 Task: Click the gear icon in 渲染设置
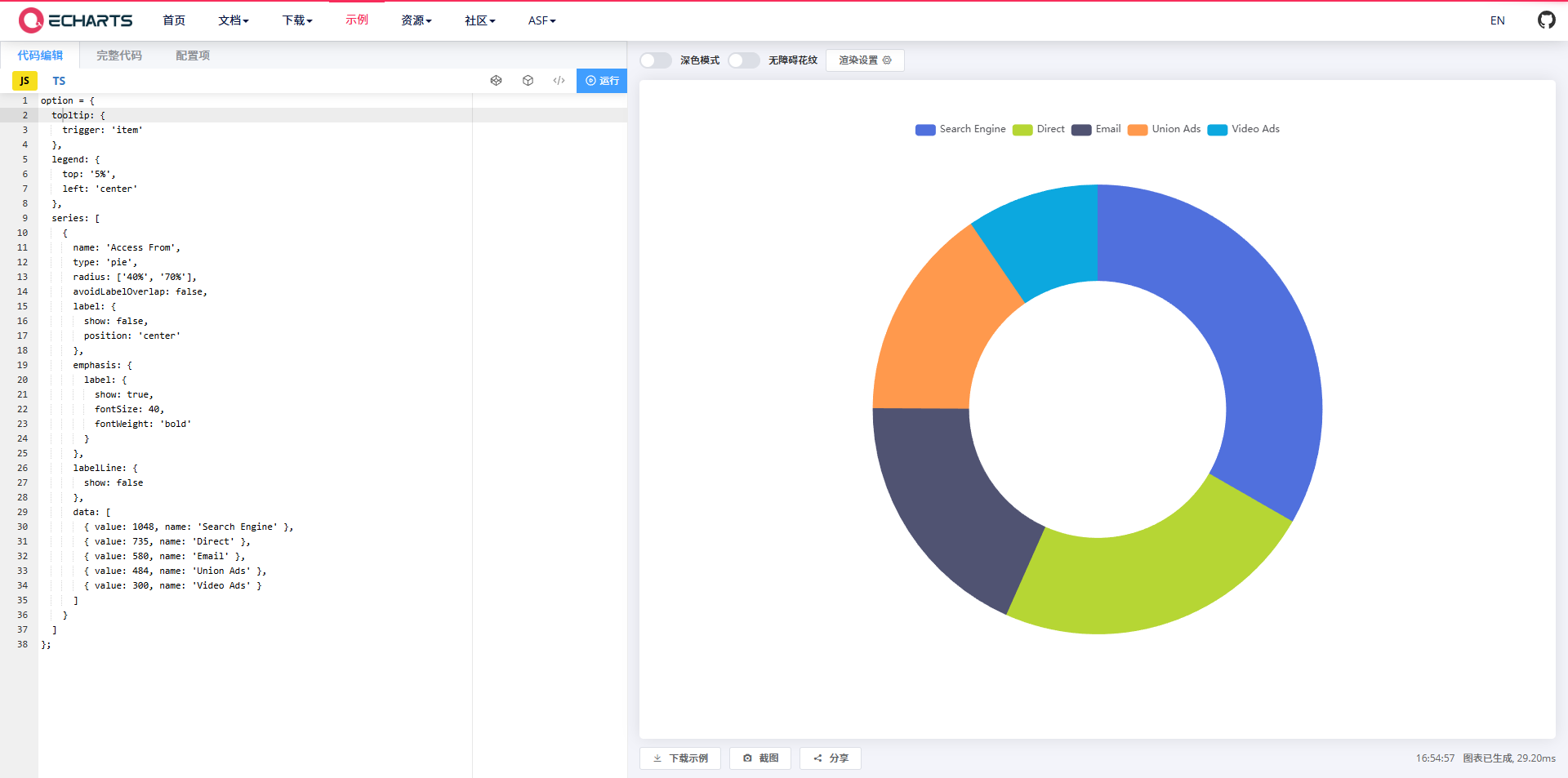coord(888,60)
